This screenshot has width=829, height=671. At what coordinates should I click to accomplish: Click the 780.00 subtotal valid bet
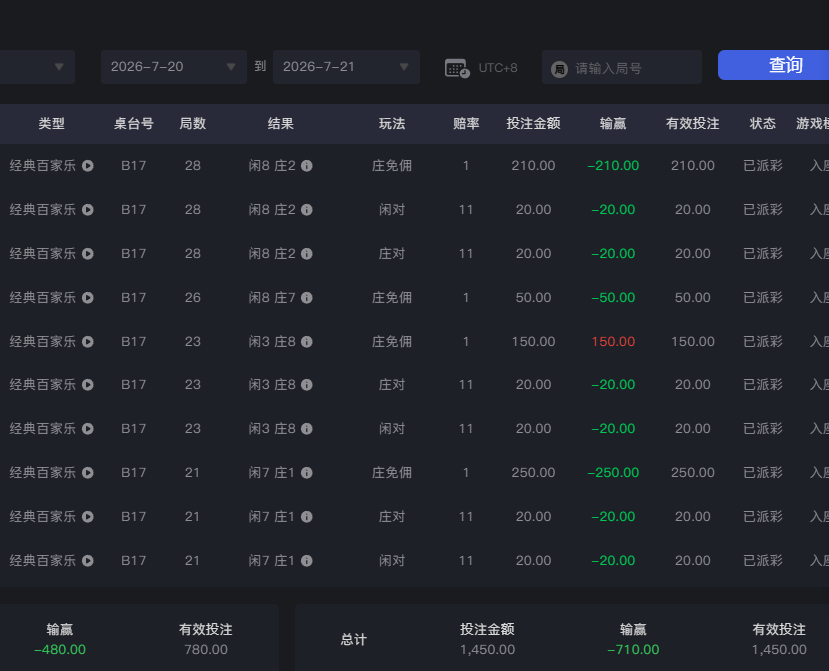pos(206,649)
